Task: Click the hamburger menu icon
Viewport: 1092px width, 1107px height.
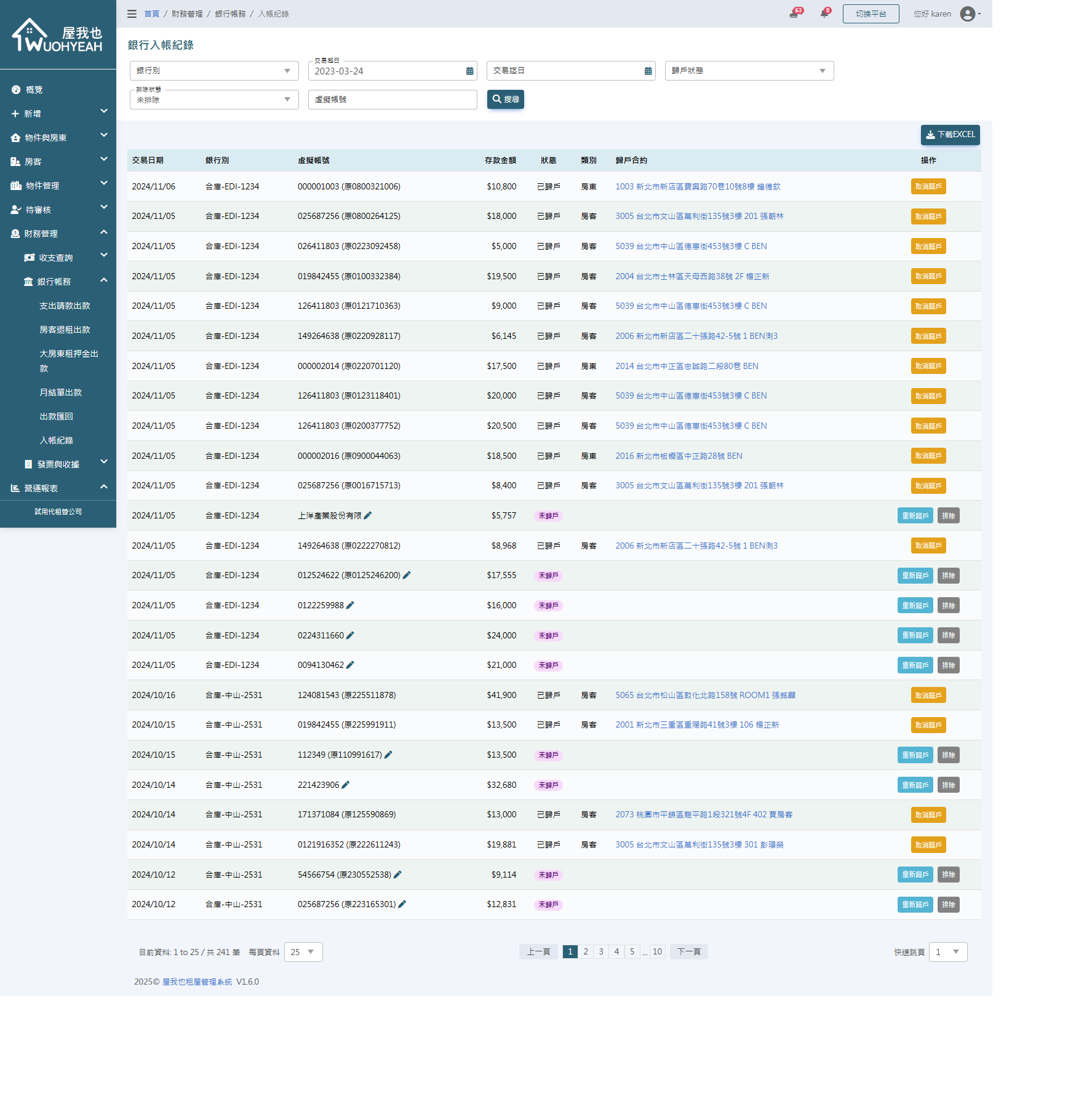Action: pos(132,14)
